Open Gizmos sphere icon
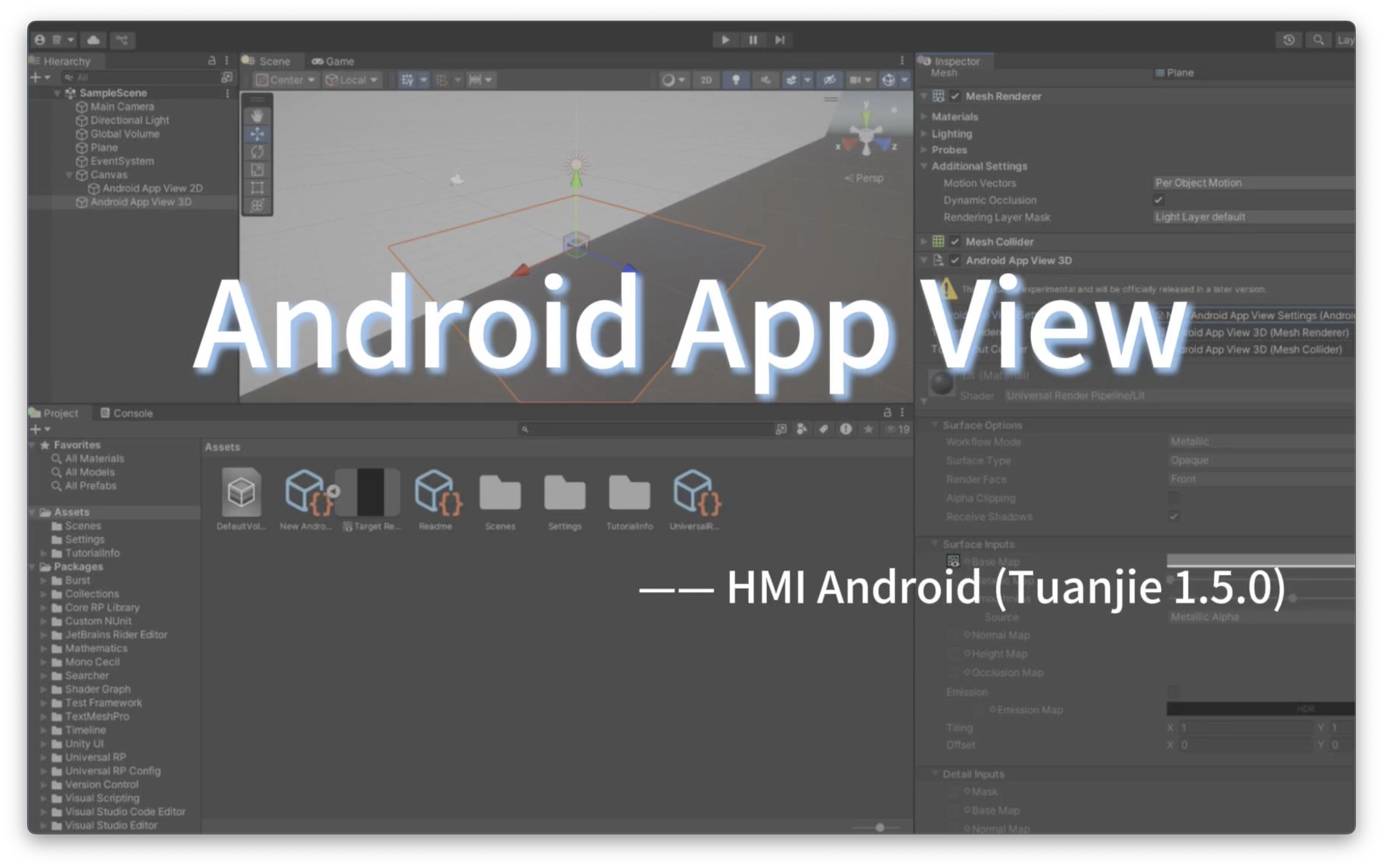 [888, 80]
